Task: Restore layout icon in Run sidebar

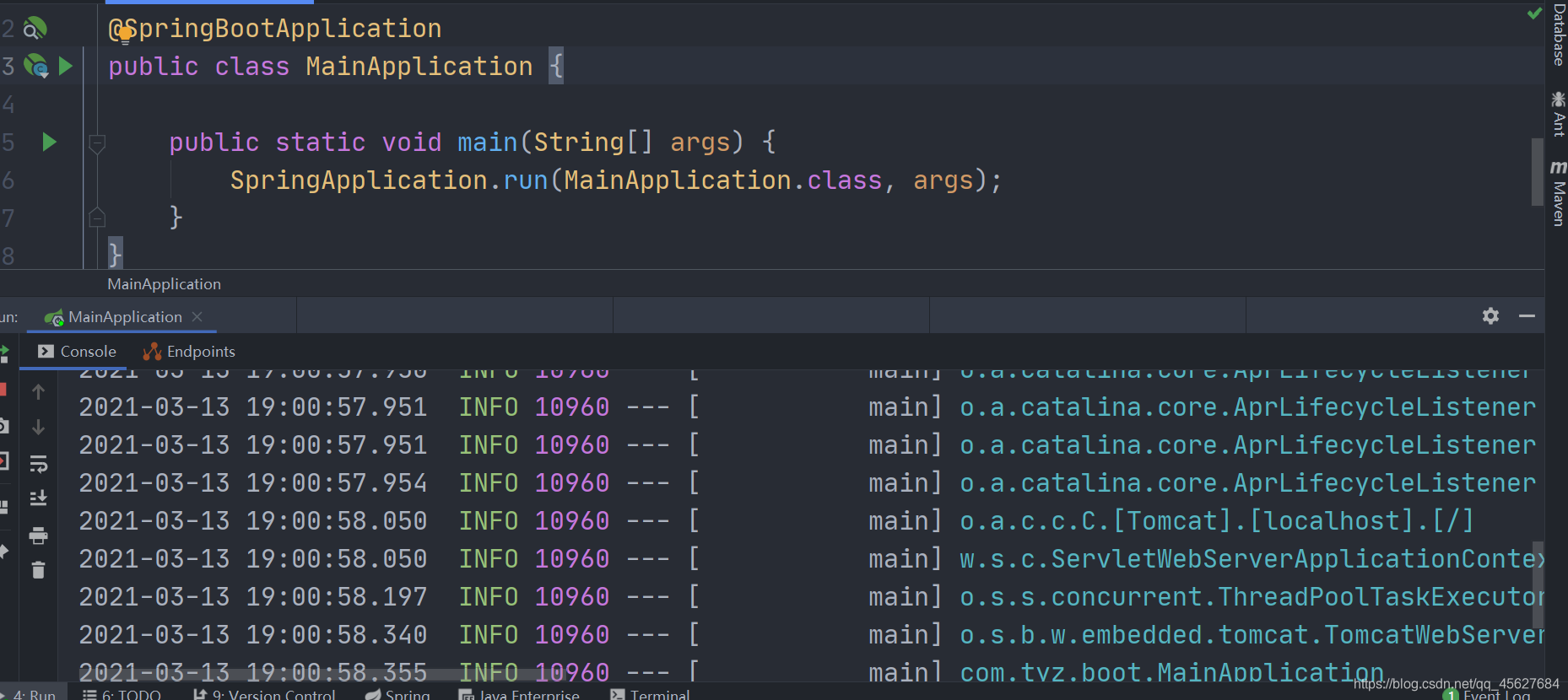Action: coord(3,506)
